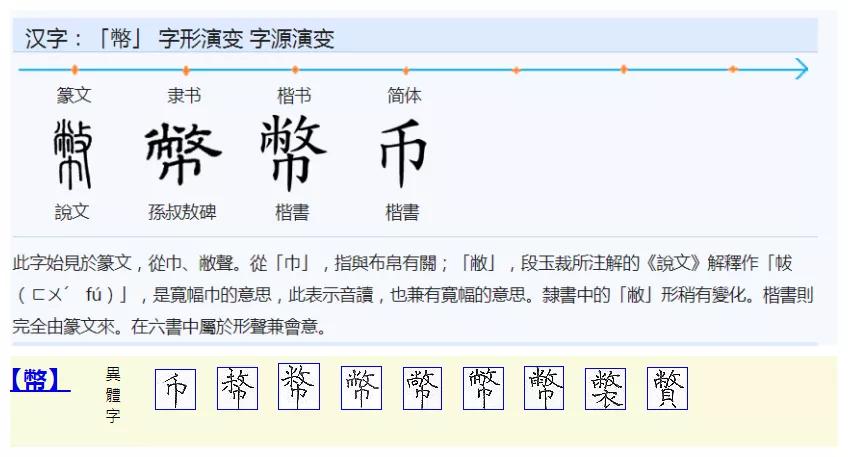
Task: Click the seal script glyph under 篆文
Action: (x=73, y=155)
